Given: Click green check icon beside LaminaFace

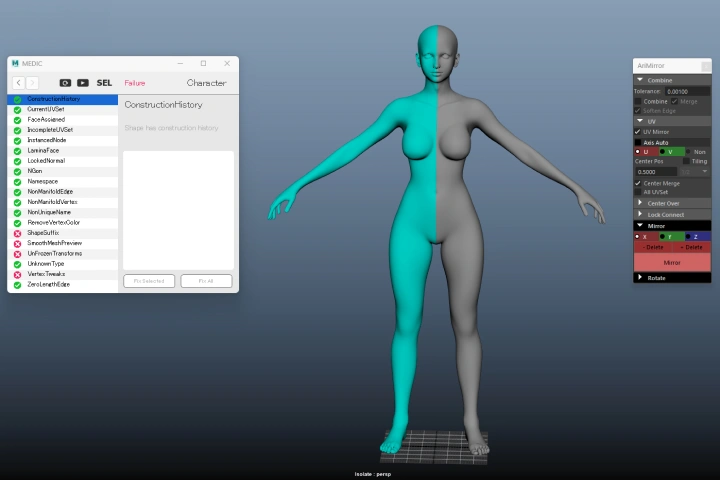Looking at the screenshot, I should 17,151.
